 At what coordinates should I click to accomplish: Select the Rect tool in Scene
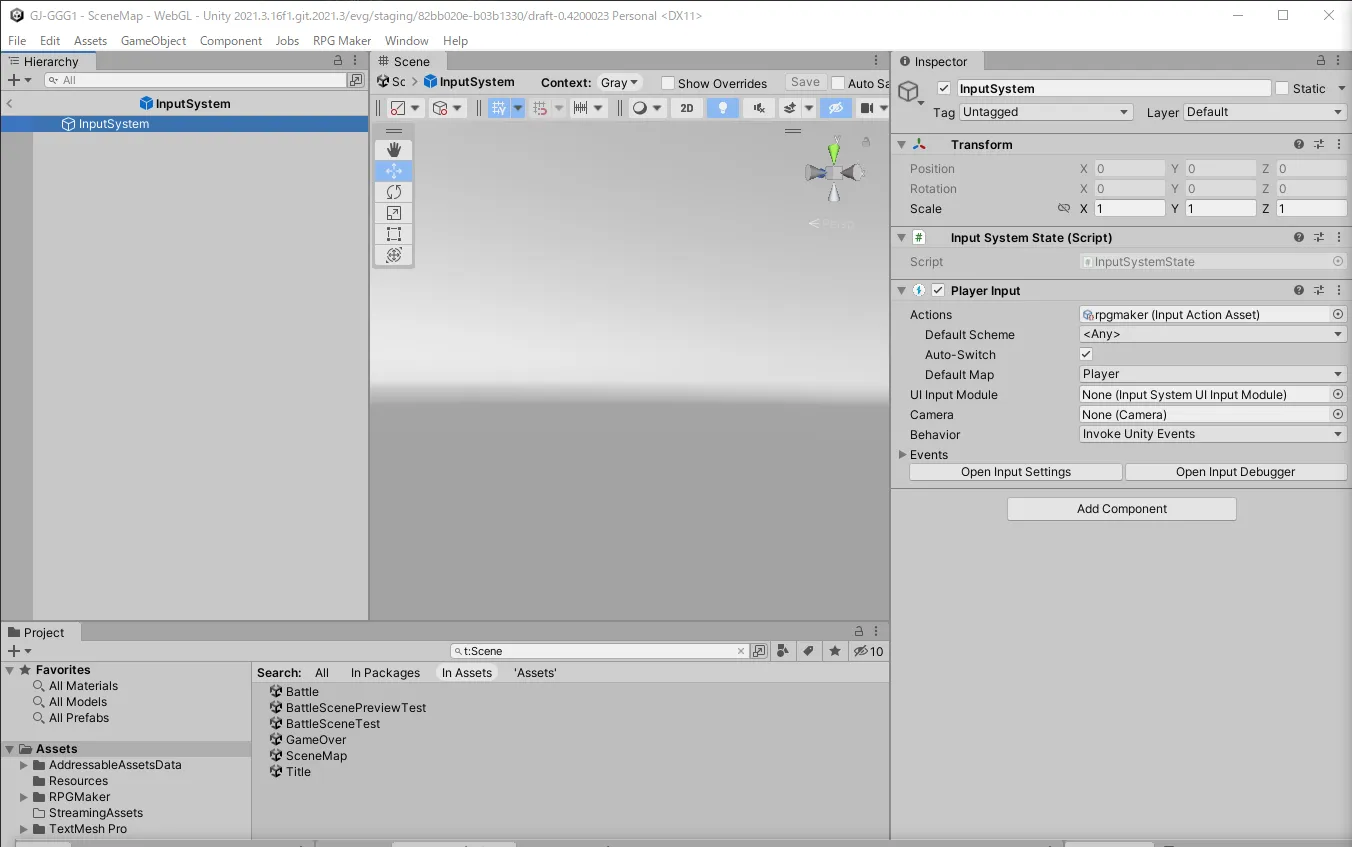(x=394, y=234)
